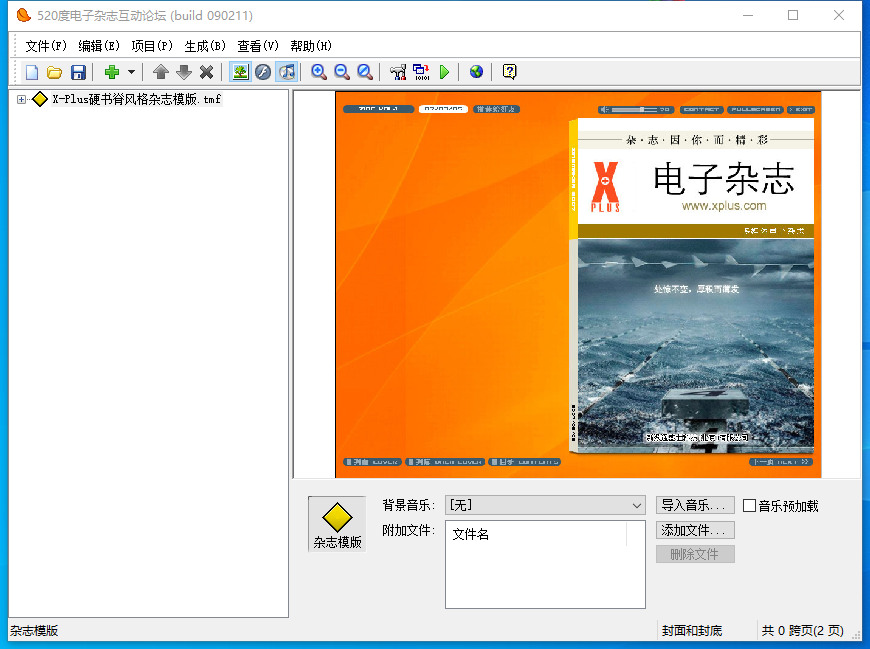Open the globe website icon
Image resolution: width=870 pixels, height=649 pixels.
[476, 72]
